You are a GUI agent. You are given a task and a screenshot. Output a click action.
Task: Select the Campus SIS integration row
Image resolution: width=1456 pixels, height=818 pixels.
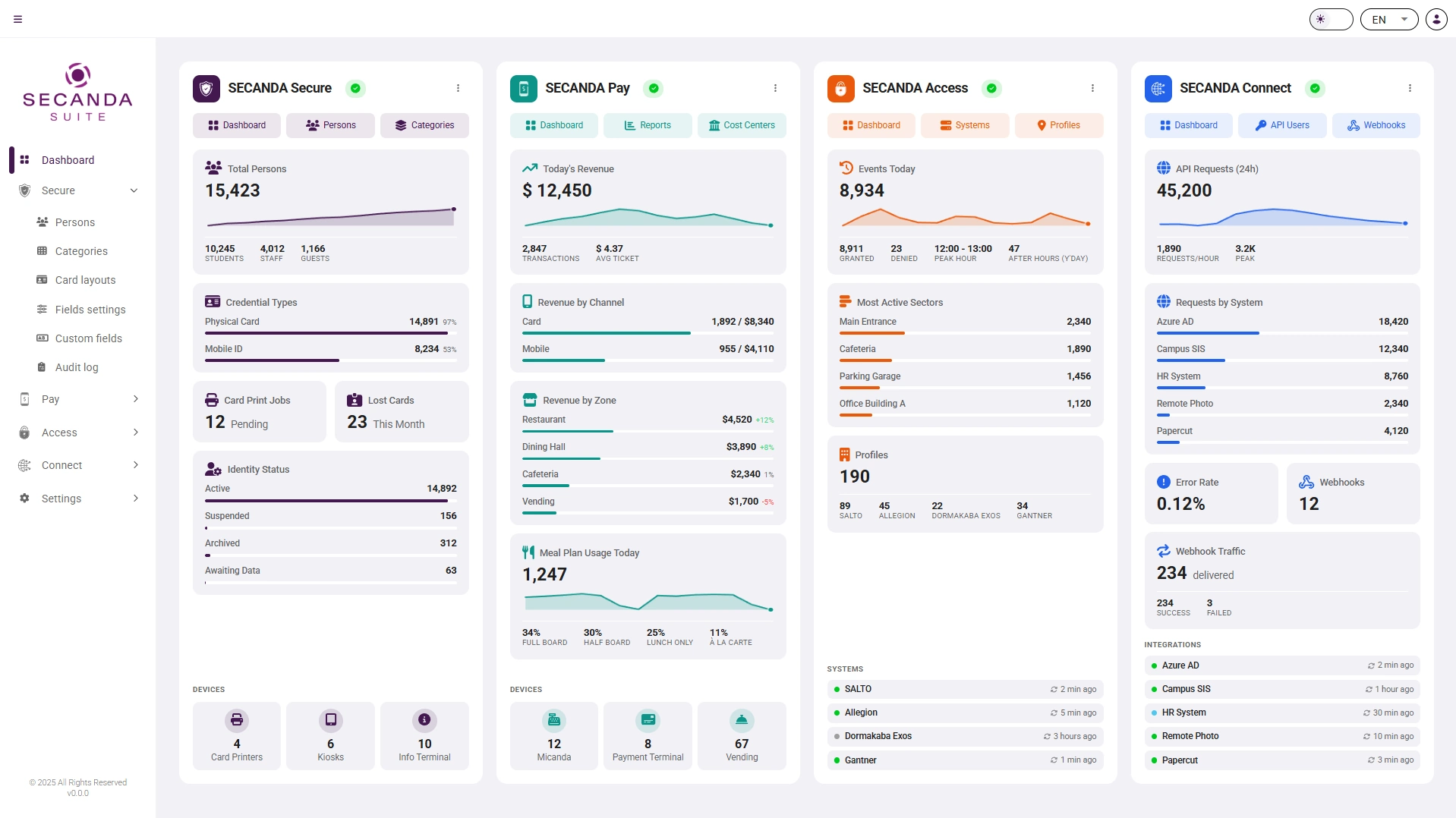1282,689
